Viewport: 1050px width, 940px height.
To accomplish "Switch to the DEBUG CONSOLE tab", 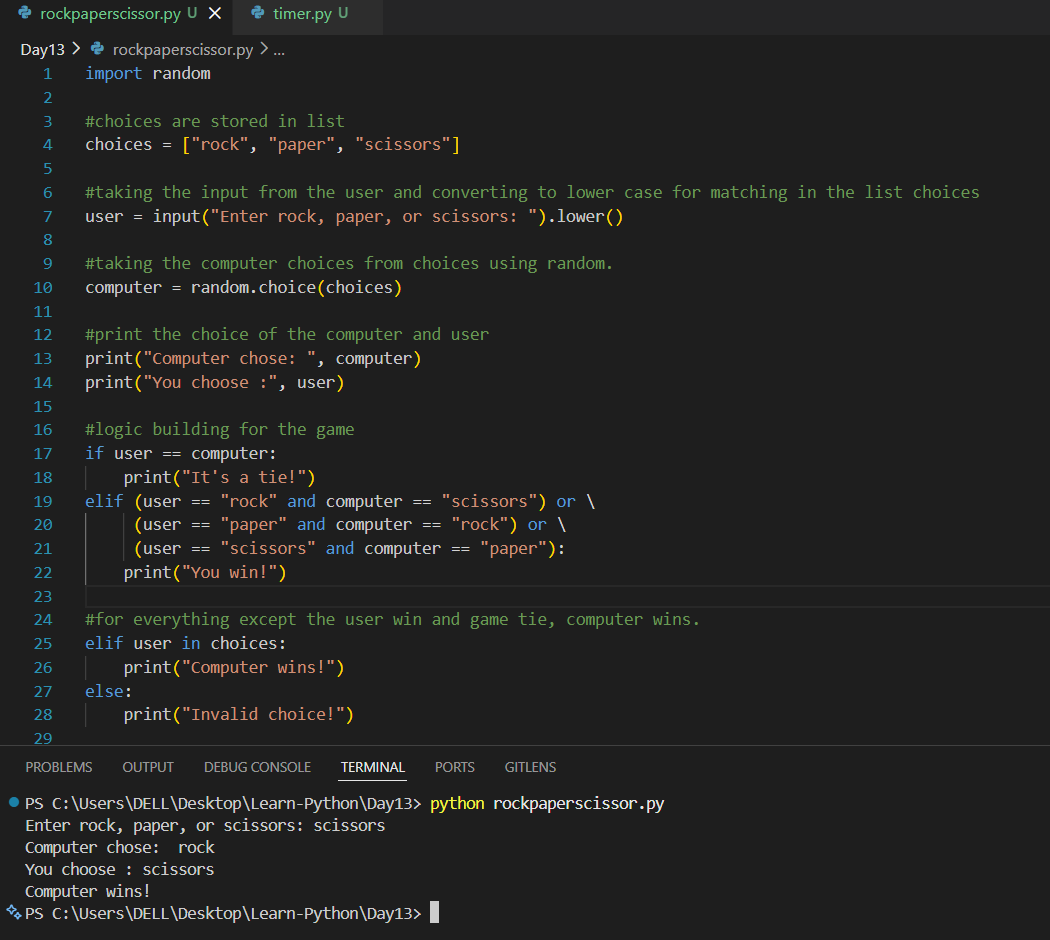I will pyautogui.click(x=257, y=767).
